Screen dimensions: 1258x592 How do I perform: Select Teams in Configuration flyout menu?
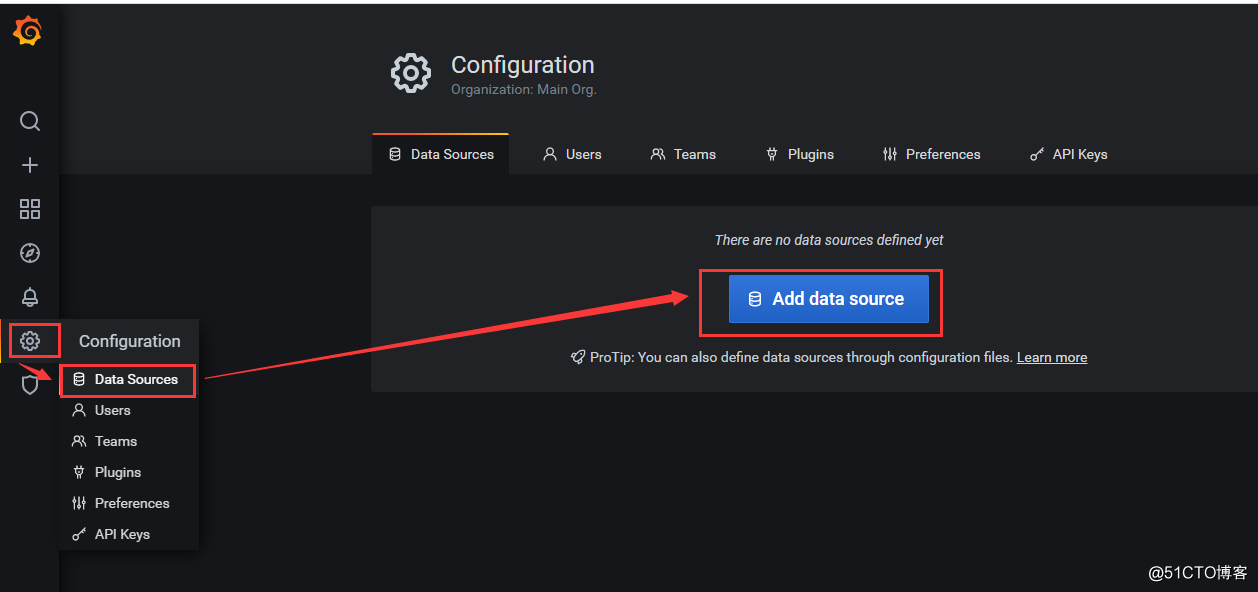coord(128,441)
